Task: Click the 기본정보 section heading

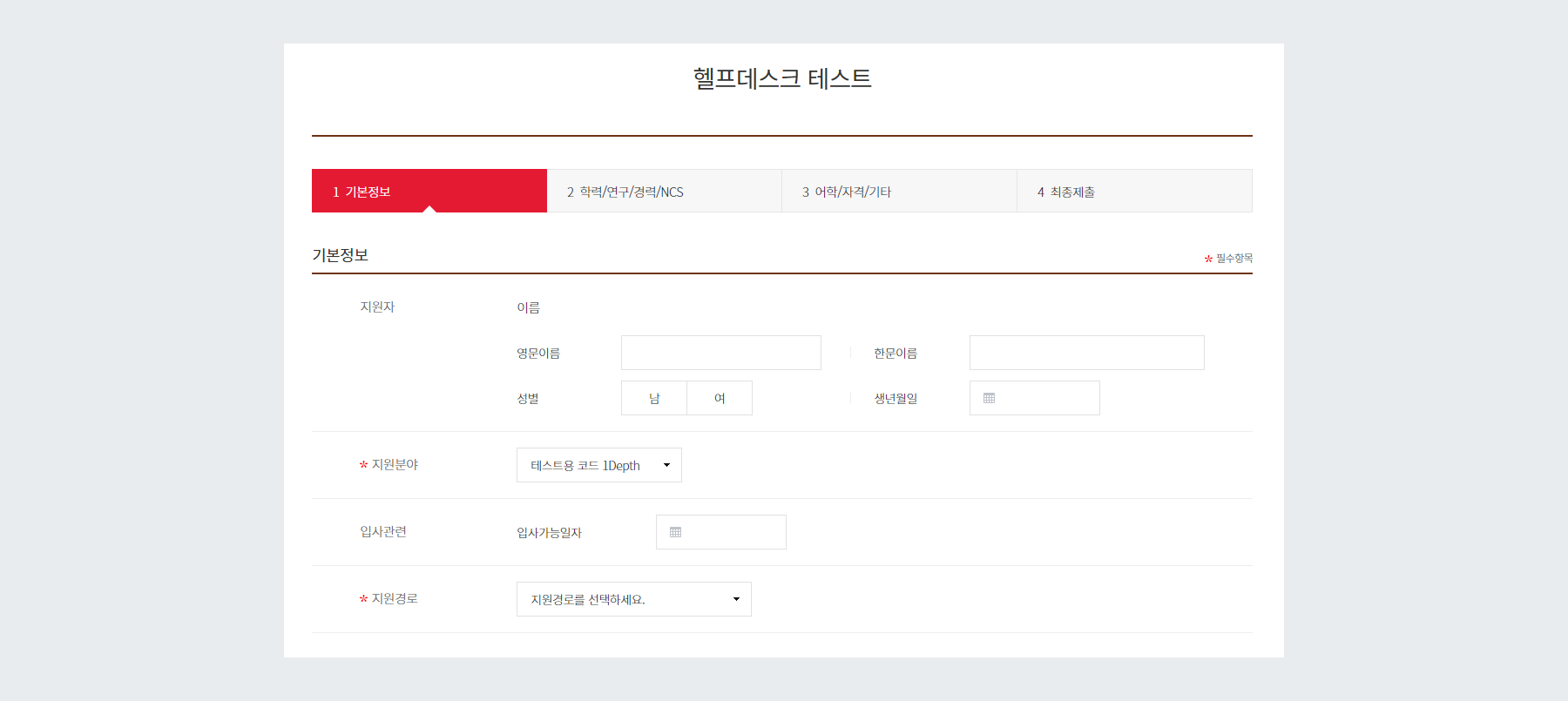Action: pyautogui.click(x=341, y=255)
